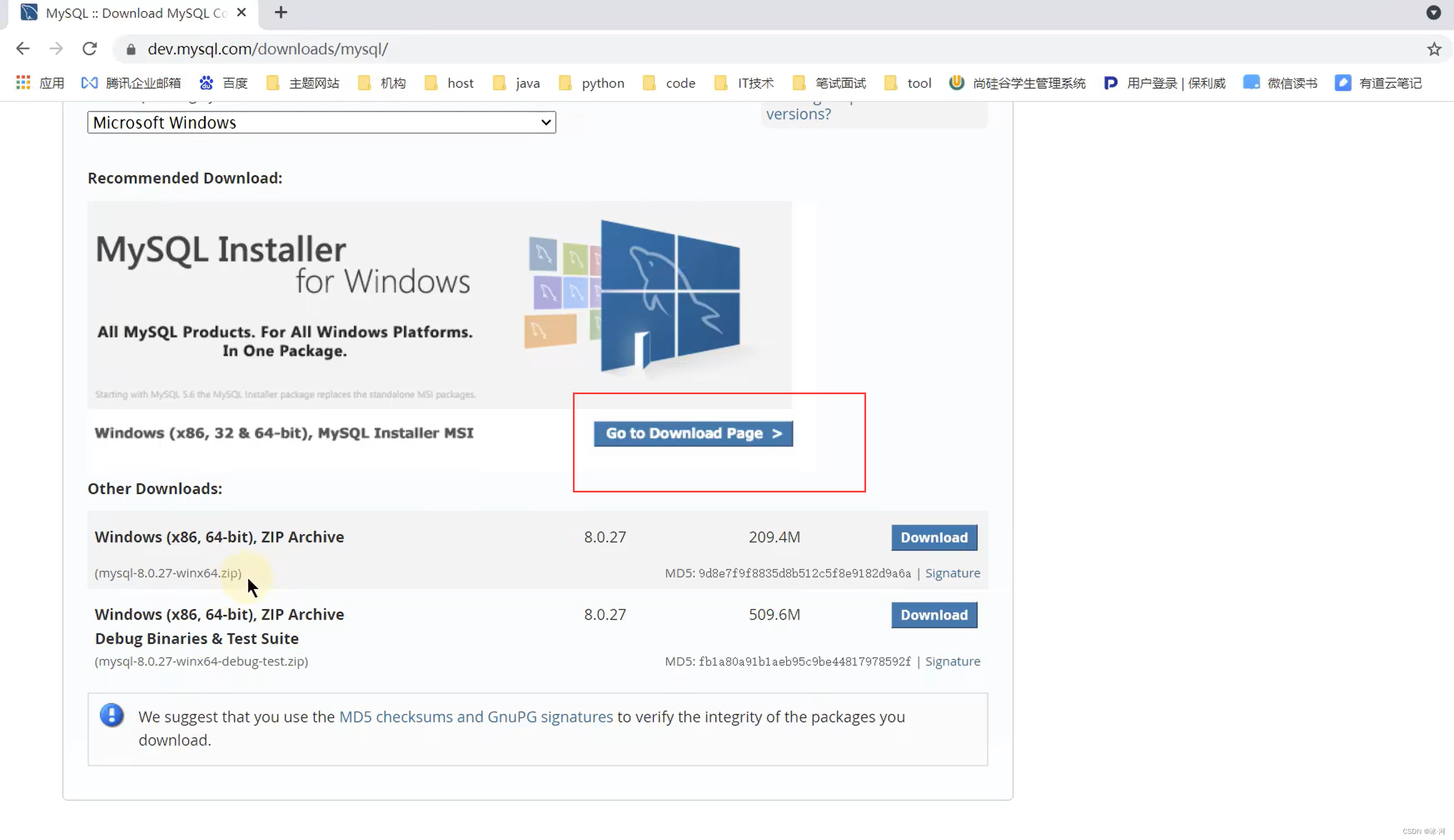Click the Other Downloads heading
This screenshot has height=840, width=1454.
click(x=154, y=489)
